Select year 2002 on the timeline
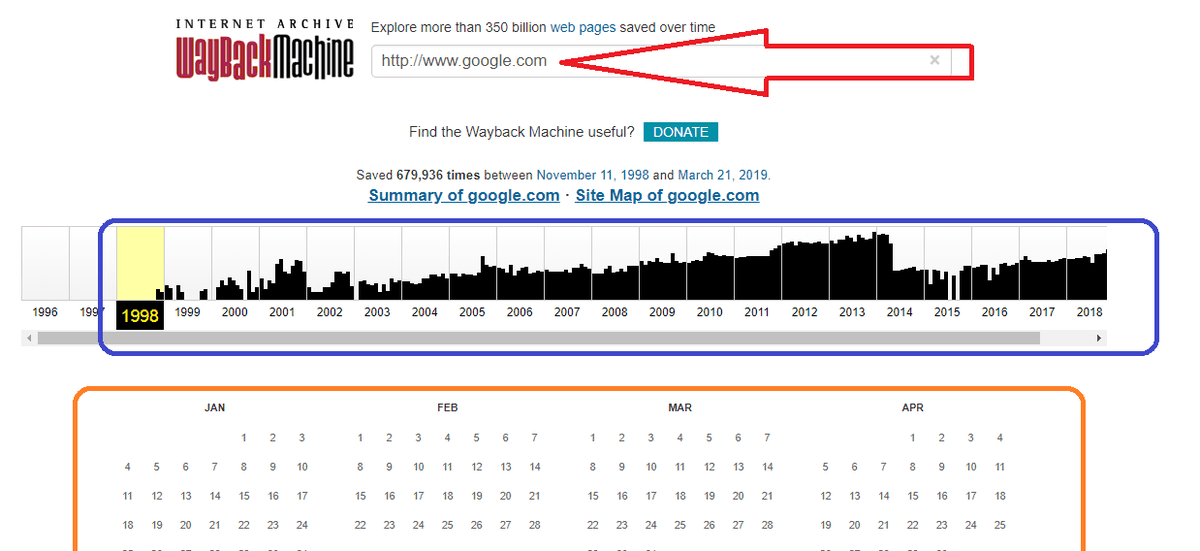1200x551 pixels. tap(330, 312)
